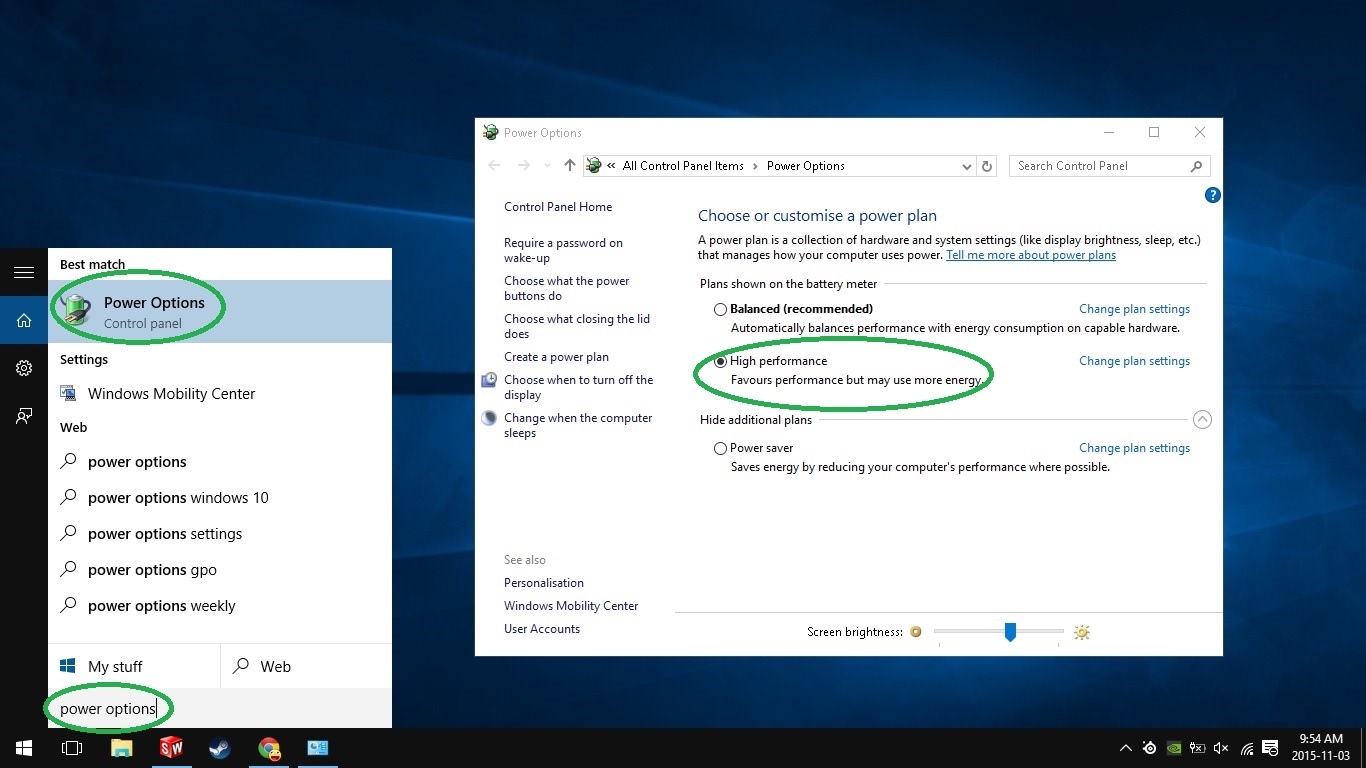Click the Search Control Panel field
This screenshot has width=1366, height=768.
[x=1110, y=166]
